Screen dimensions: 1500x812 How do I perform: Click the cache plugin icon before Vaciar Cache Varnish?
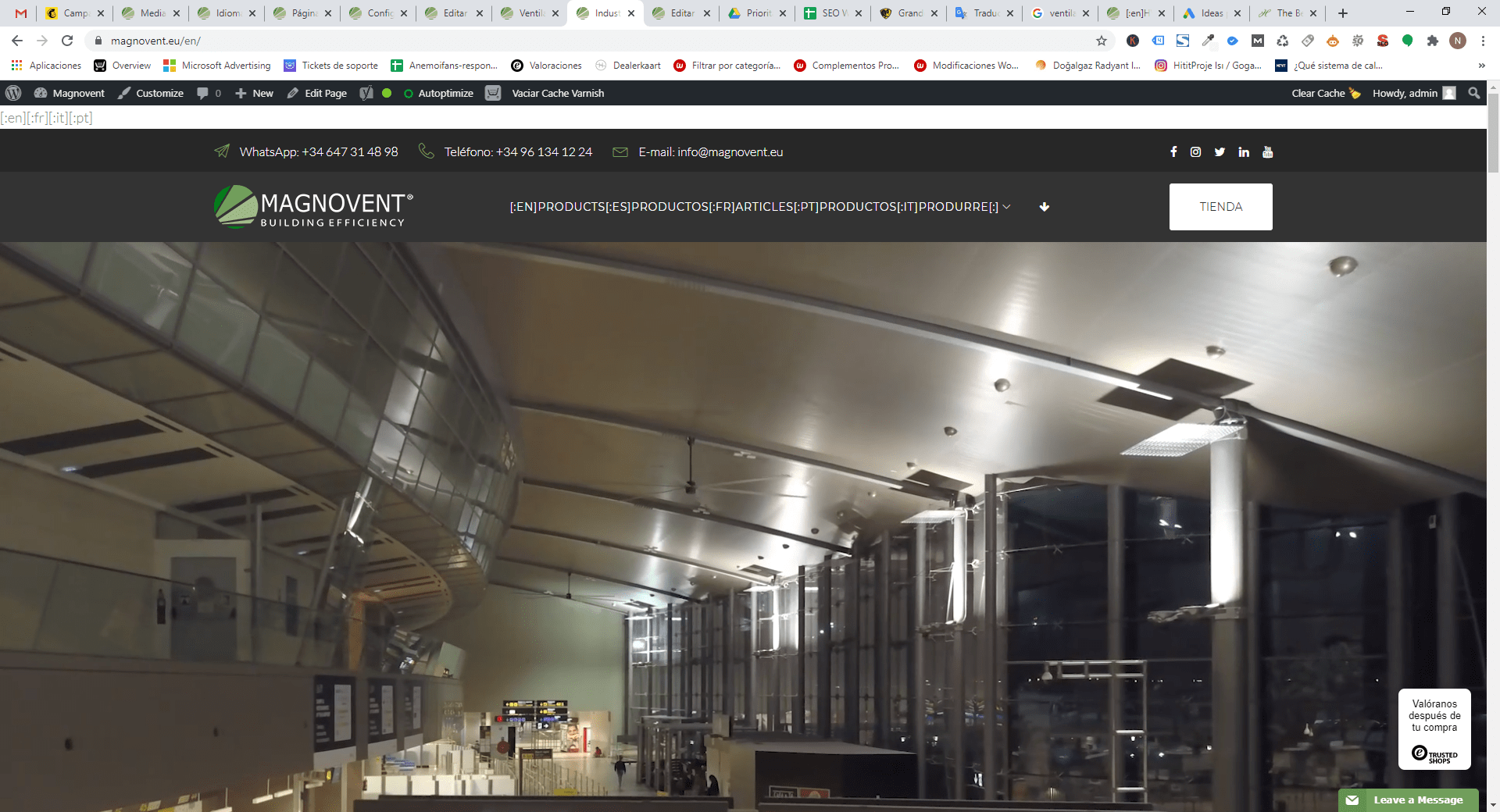(x=493, y=93)
